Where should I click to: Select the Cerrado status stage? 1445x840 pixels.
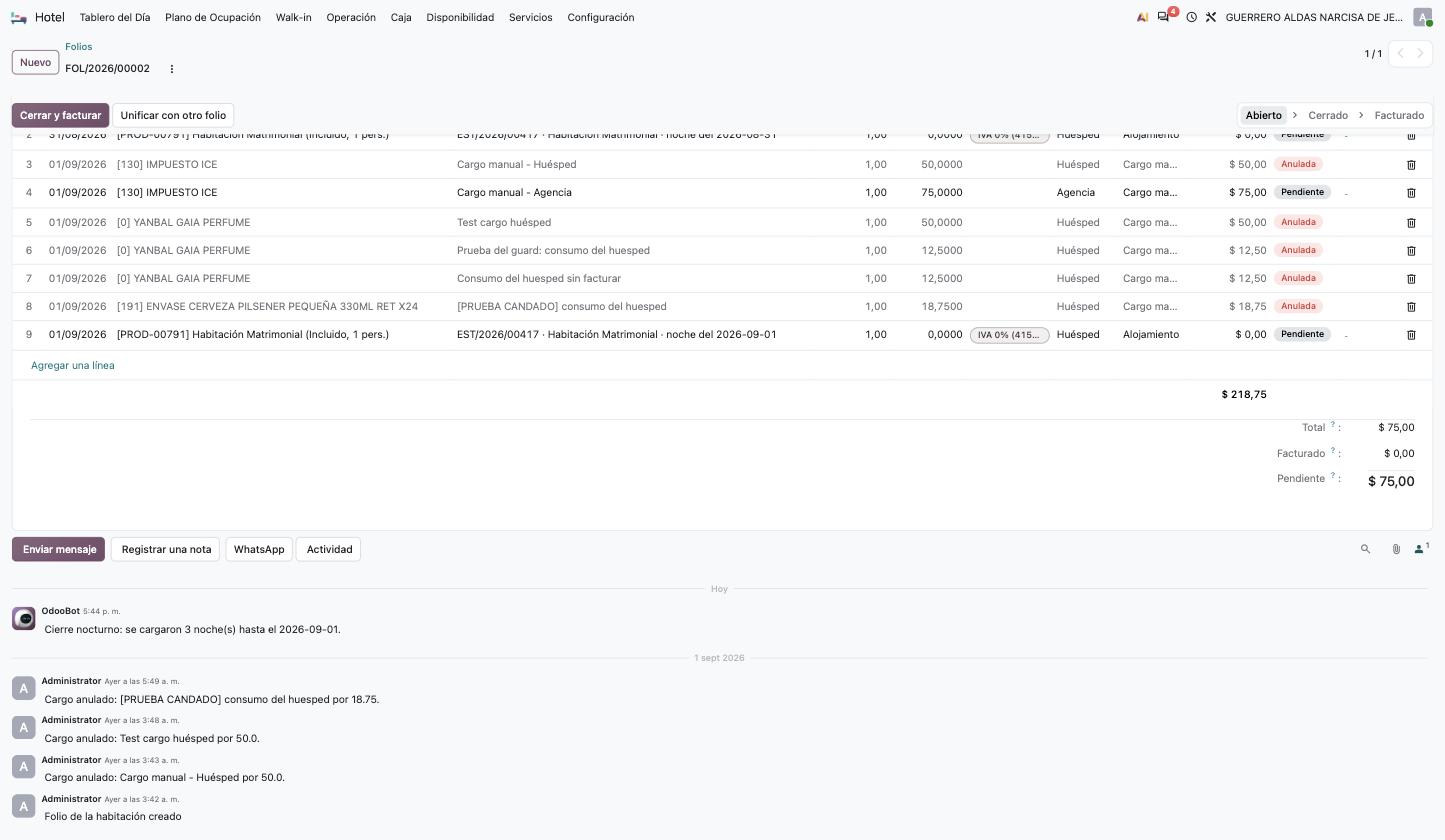(1328, 115)
